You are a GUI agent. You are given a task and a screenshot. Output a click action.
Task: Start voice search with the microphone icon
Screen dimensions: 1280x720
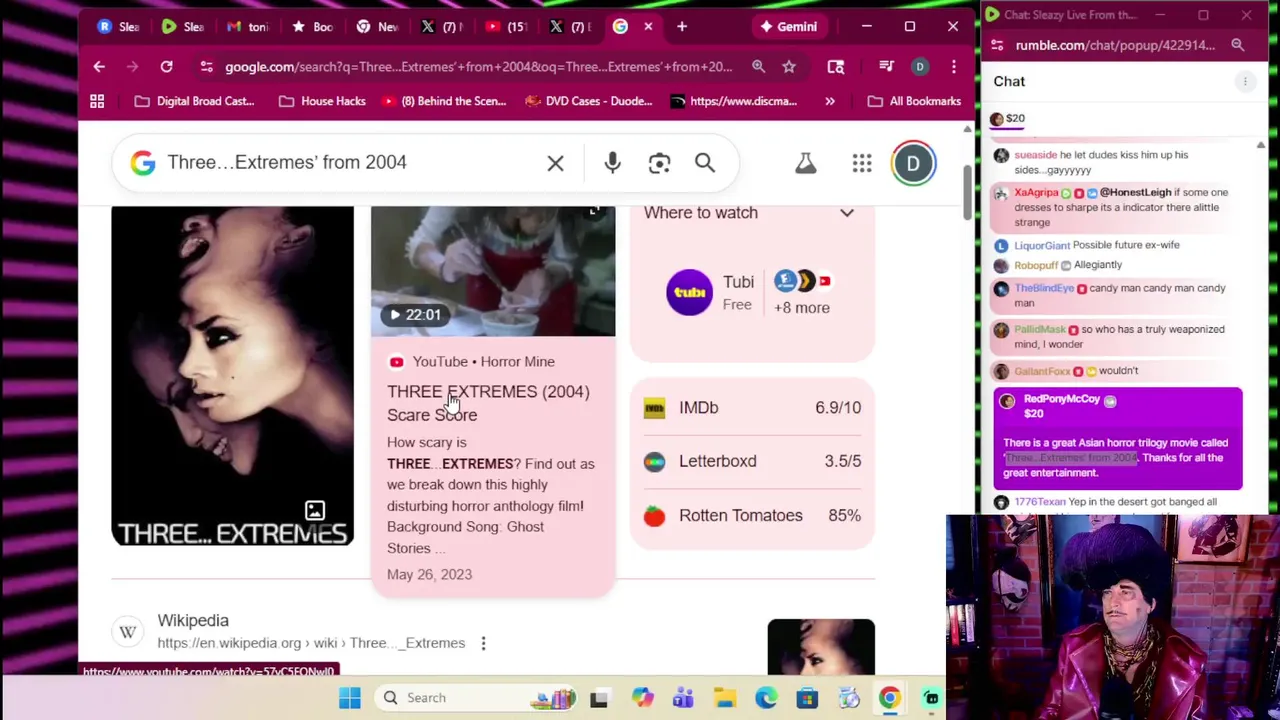pos(612,163)
